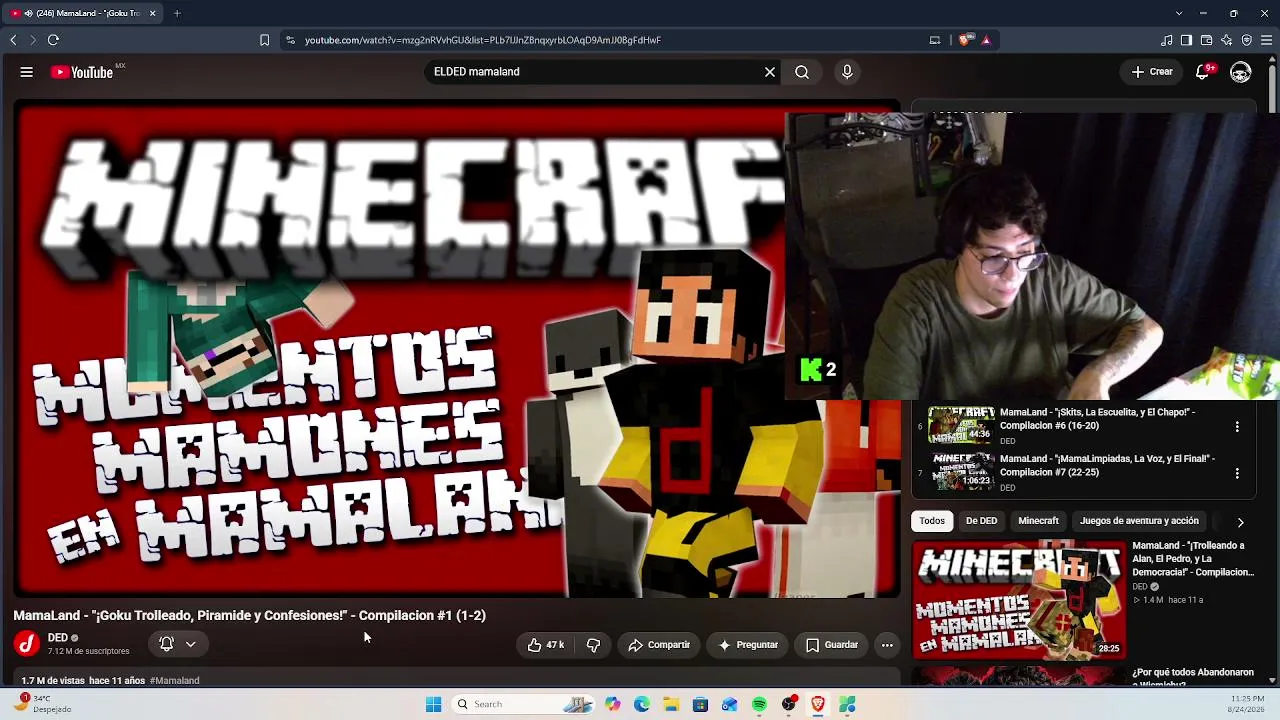
Task: Open File Explorer from the taskbar
Action: point(671,704)
